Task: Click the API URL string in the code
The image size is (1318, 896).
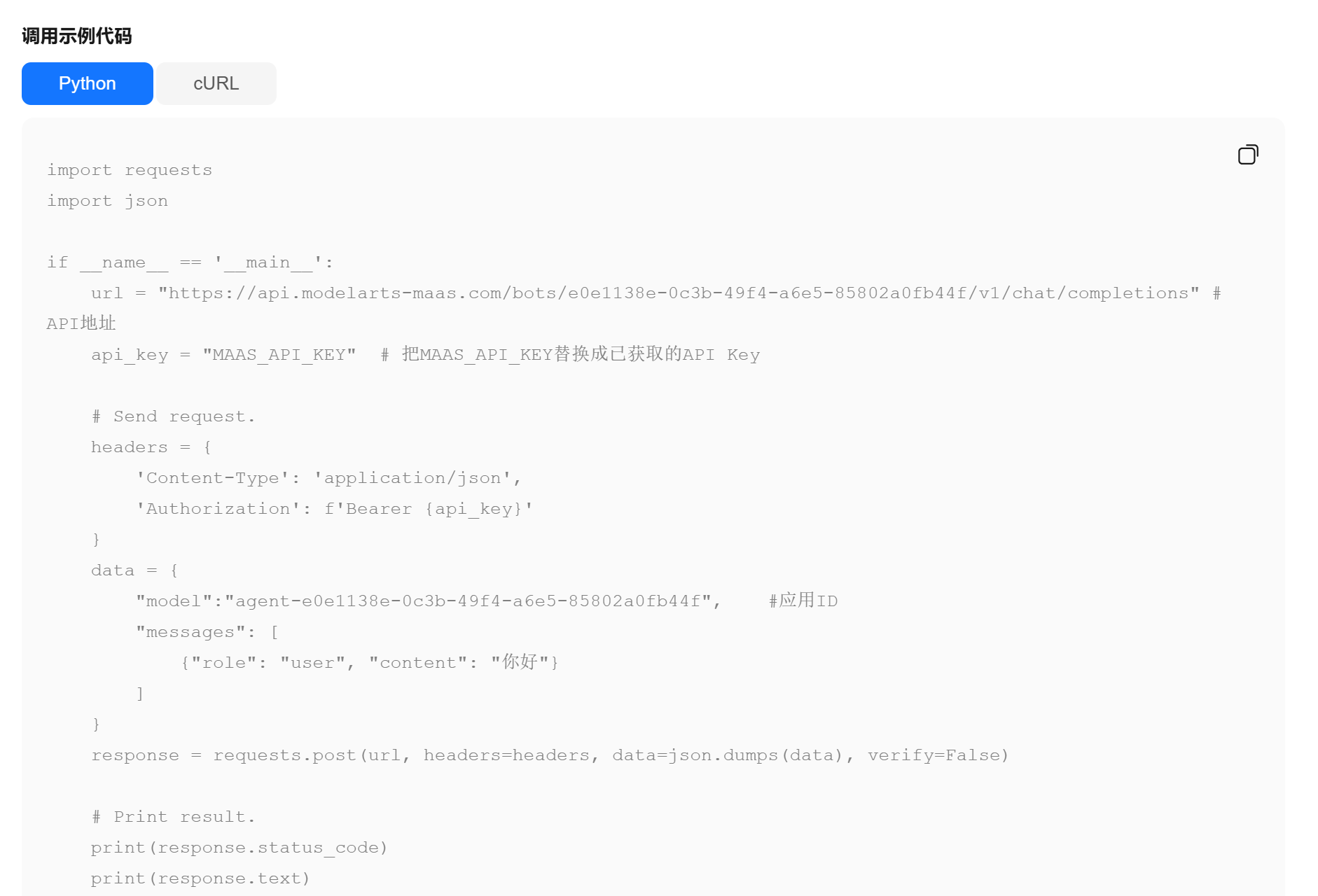Action: (678, 293)
